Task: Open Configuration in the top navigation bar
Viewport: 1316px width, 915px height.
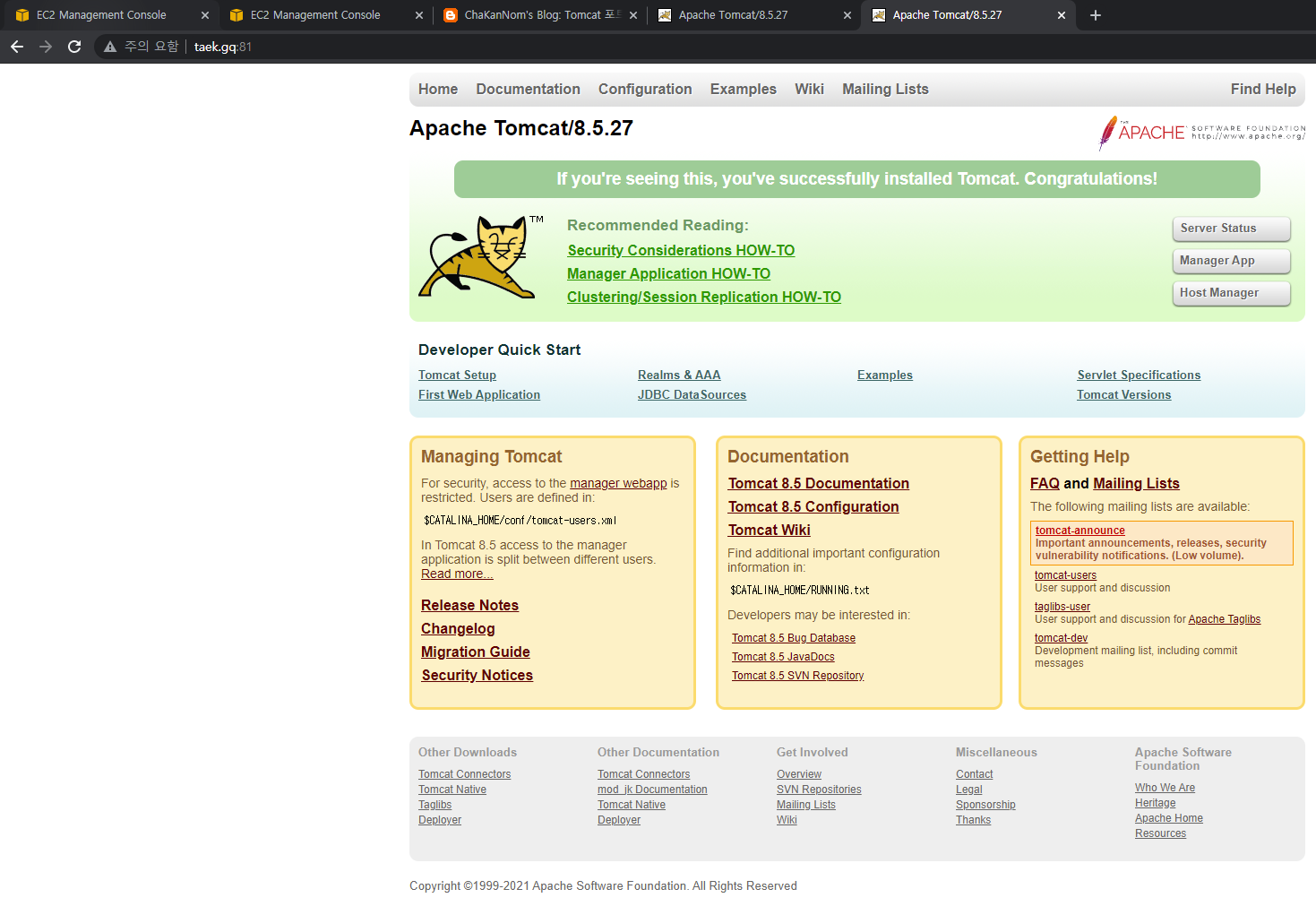Action: pos(645,89)
